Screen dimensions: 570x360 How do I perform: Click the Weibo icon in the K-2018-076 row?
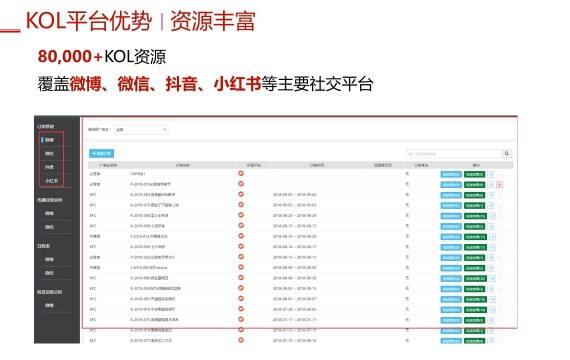point(241,309)
